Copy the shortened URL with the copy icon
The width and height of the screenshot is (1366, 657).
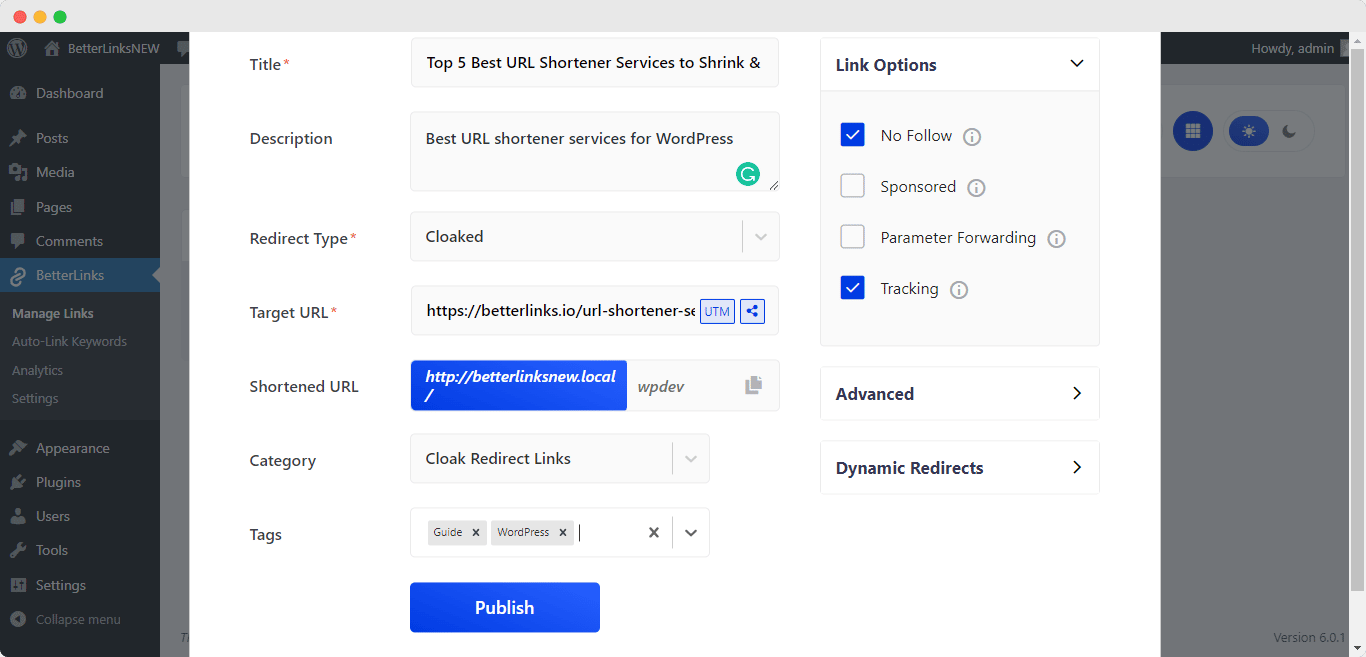coord(753,385)
